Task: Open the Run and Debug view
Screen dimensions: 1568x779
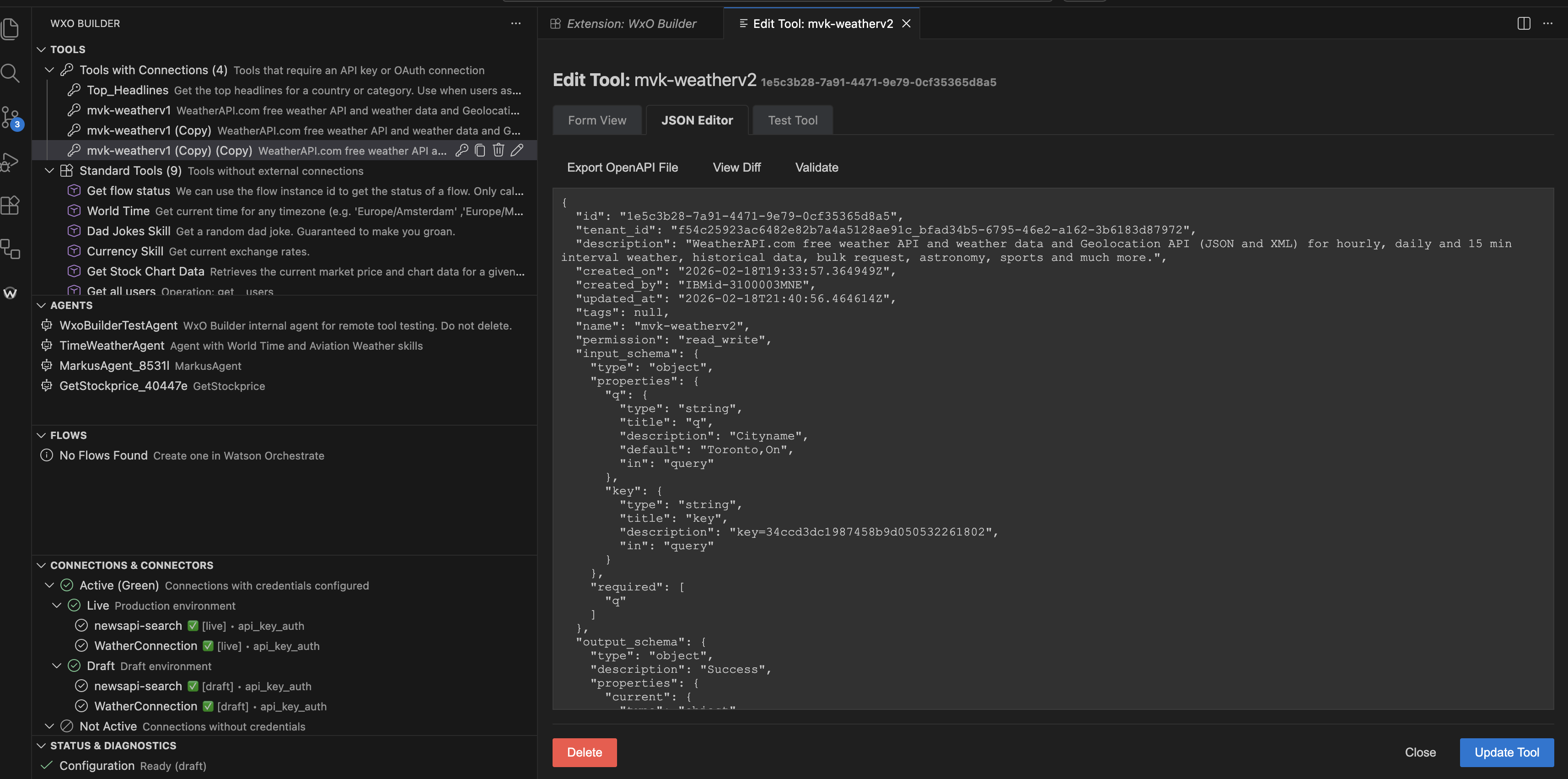Action: coord(11,162)
